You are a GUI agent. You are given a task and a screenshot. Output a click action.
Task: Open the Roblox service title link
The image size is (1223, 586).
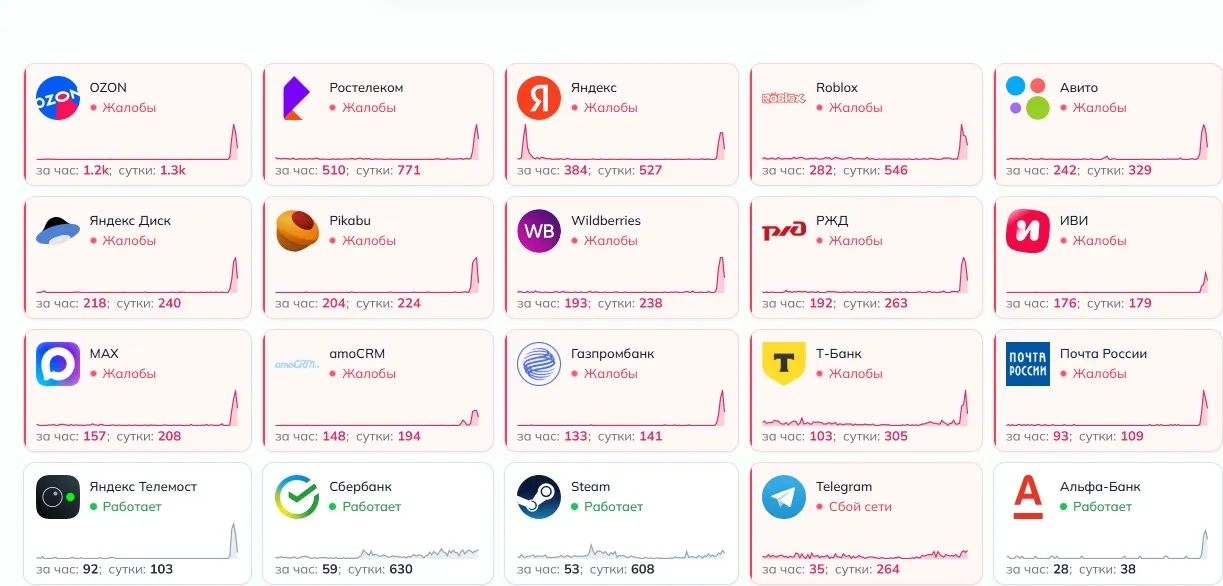[x=837, y=88]
